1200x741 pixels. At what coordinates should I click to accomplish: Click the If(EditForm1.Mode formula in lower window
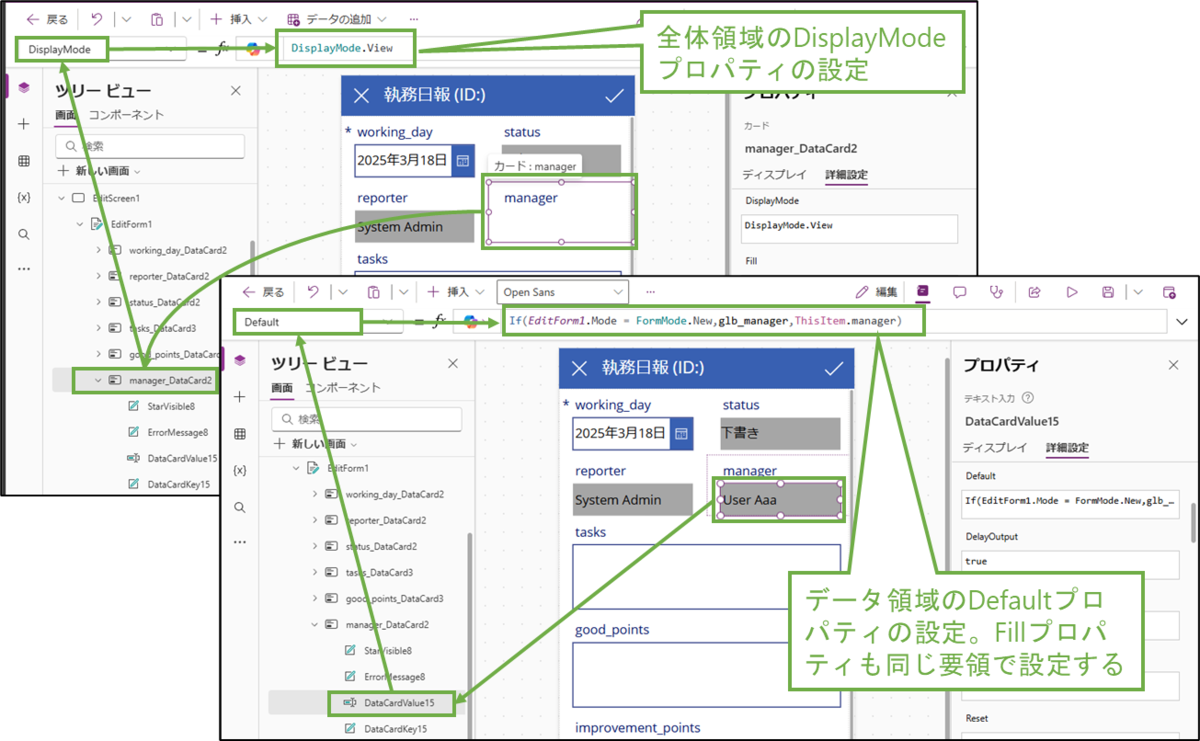[705, 321]
